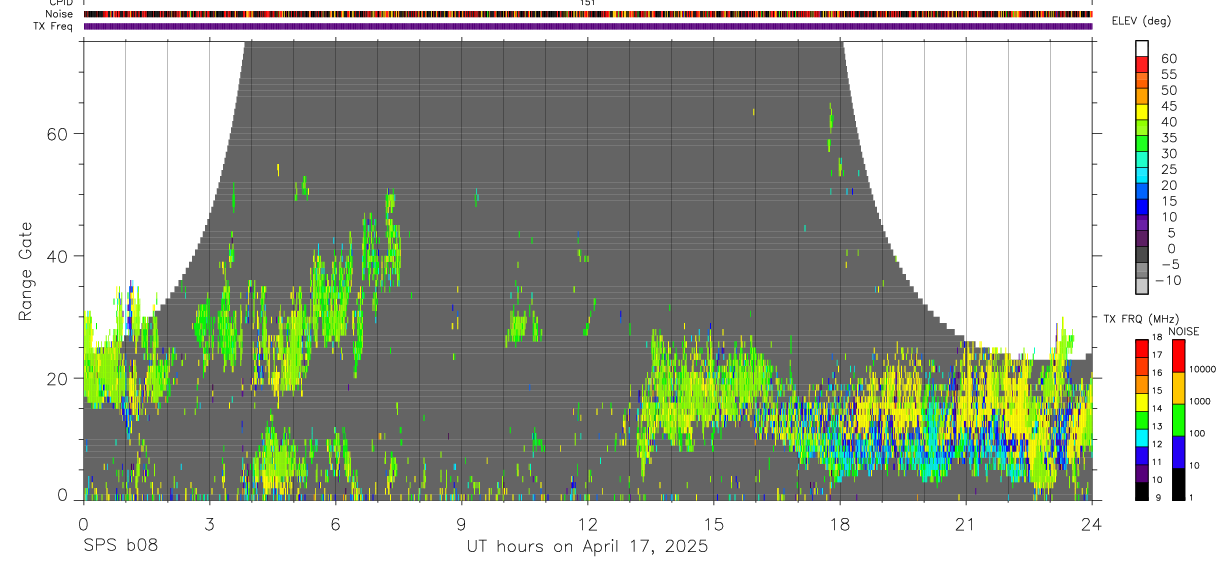Select the green 100 NOISE legend block
1228x567 pixels.
click(x=1176, y=419)
